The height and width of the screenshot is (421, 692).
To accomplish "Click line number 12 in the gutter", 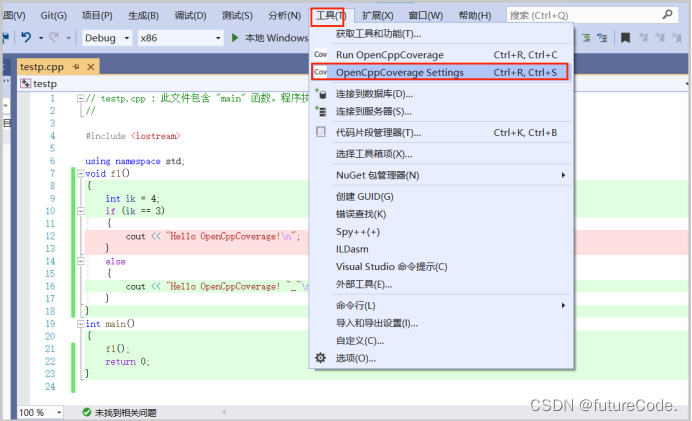I will click(50, 236).
